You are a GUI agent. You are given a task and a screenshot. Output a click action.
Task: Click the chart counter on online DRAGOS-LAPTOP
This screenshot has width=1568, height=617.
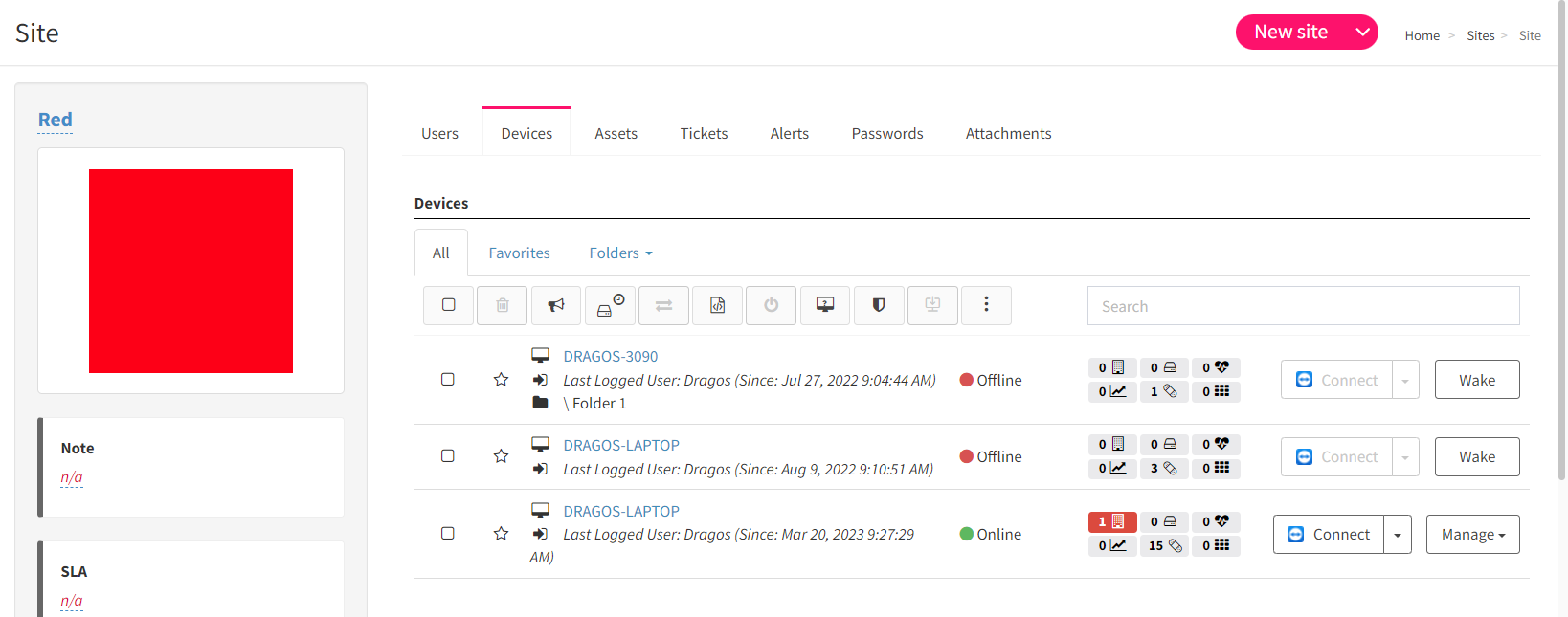pyautogui.click(x=1112, y=545)
